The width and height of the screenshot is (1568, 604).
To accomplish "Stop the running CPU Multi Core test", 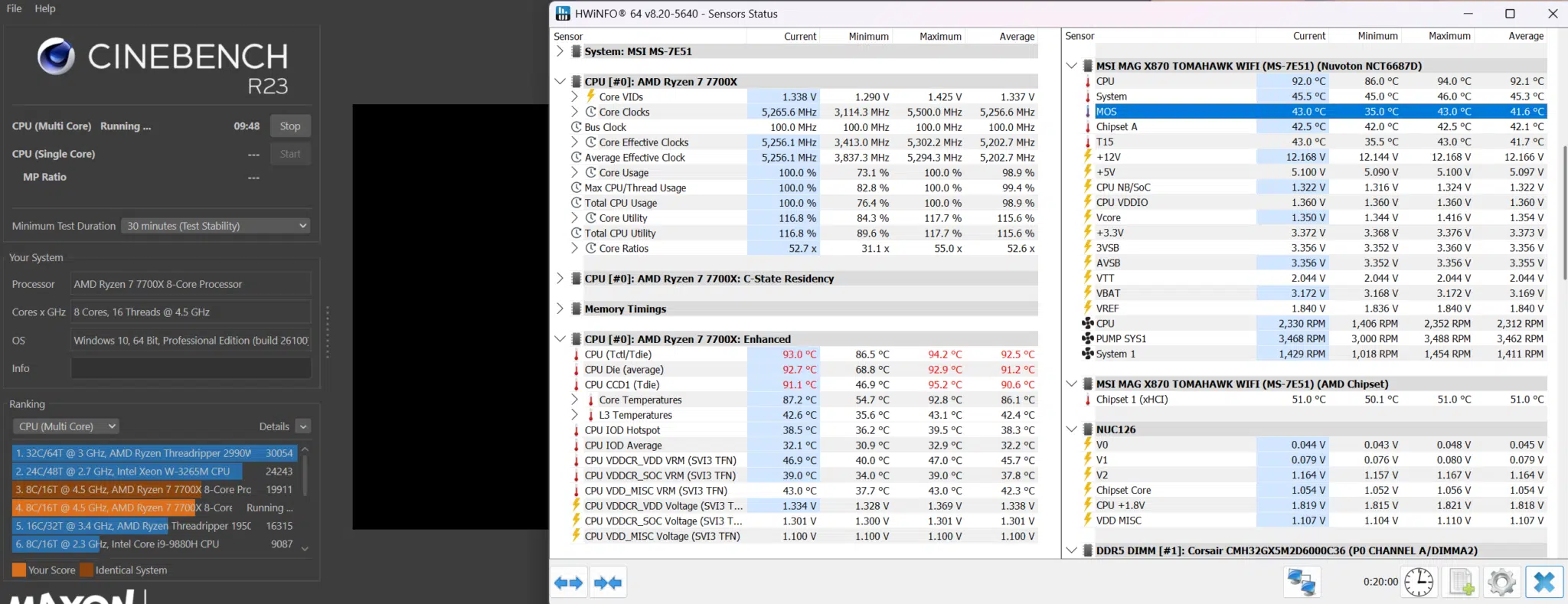I will 290,126.
